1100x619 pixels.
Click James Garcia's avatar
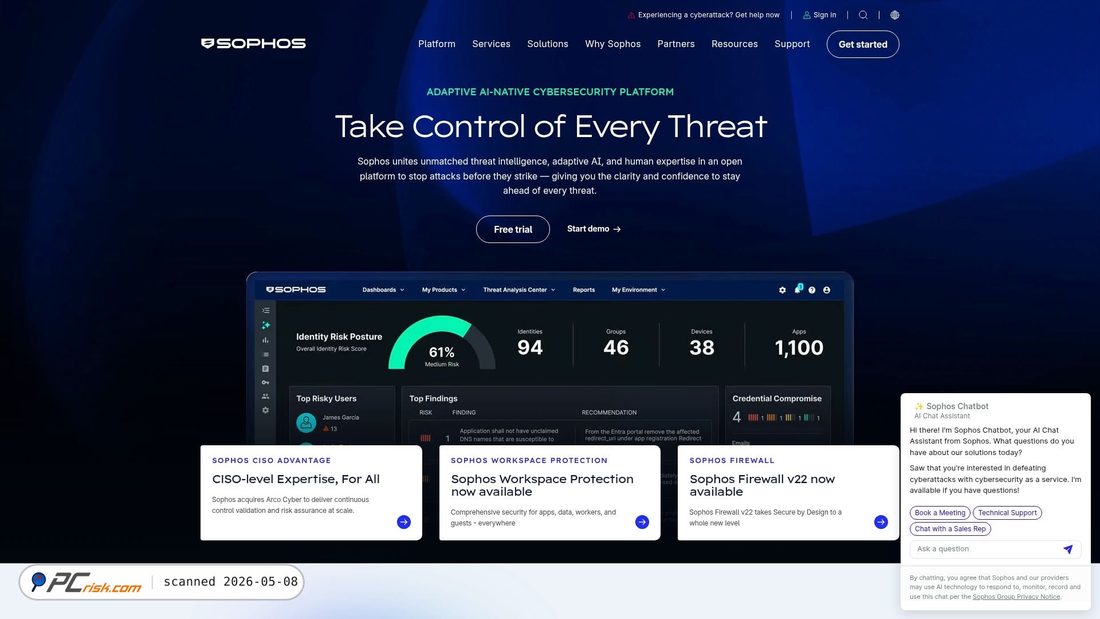tap(306, 422)
